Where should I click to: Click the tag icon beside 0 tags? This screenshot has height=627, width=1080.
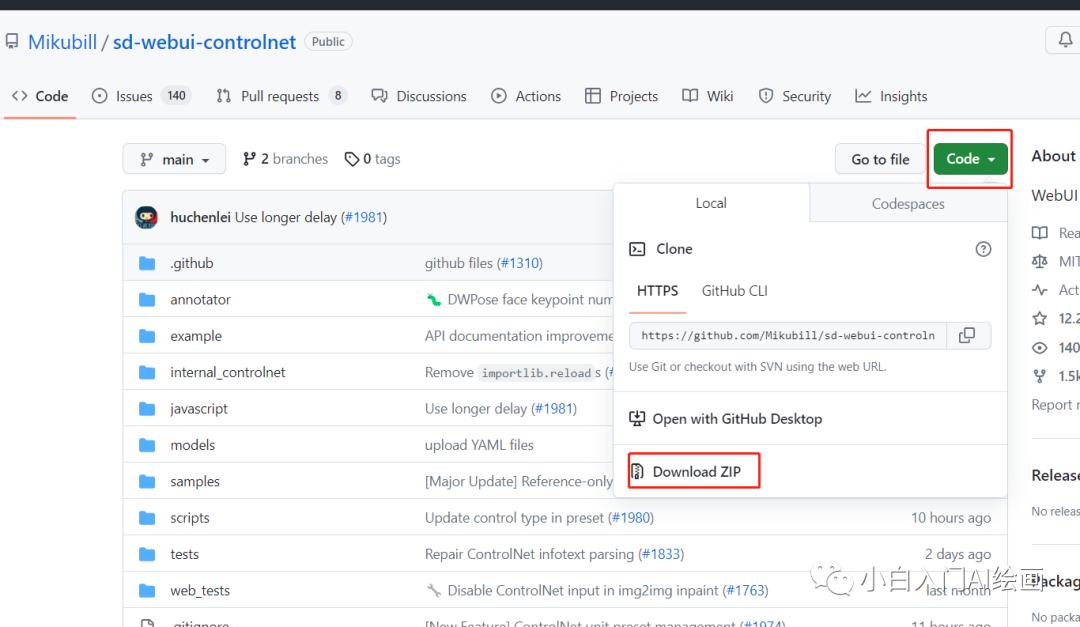(352, 159)
